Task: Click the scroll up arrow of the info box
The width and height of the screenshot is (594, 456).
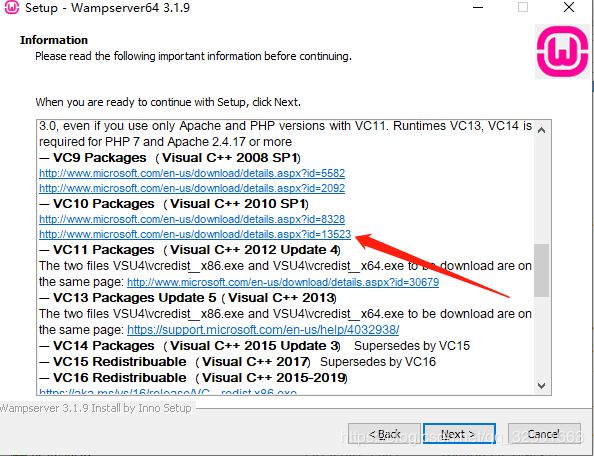Action: (541, 130)
